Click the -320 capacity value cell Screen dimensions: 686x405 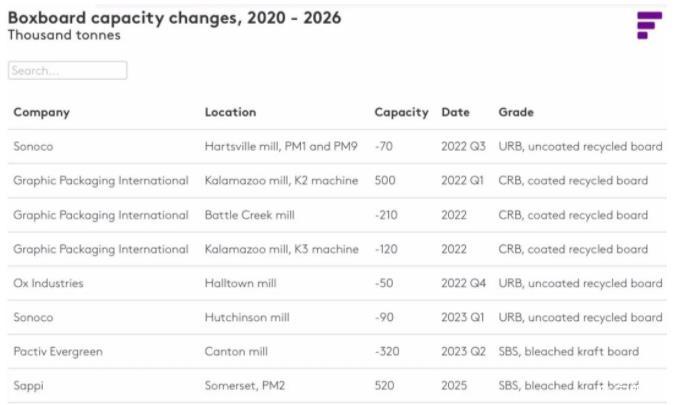pos(387,351)
